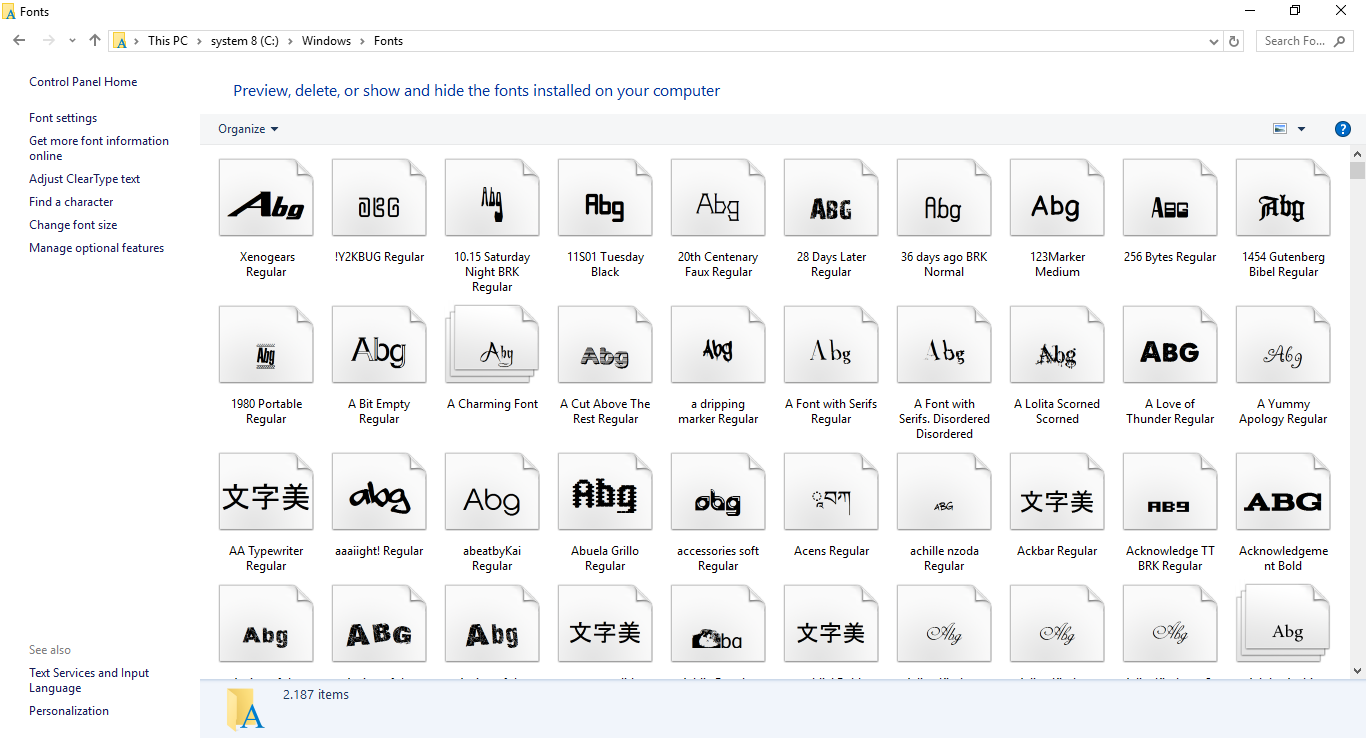Expand the address bar history dropdown

click(1213, 40)
